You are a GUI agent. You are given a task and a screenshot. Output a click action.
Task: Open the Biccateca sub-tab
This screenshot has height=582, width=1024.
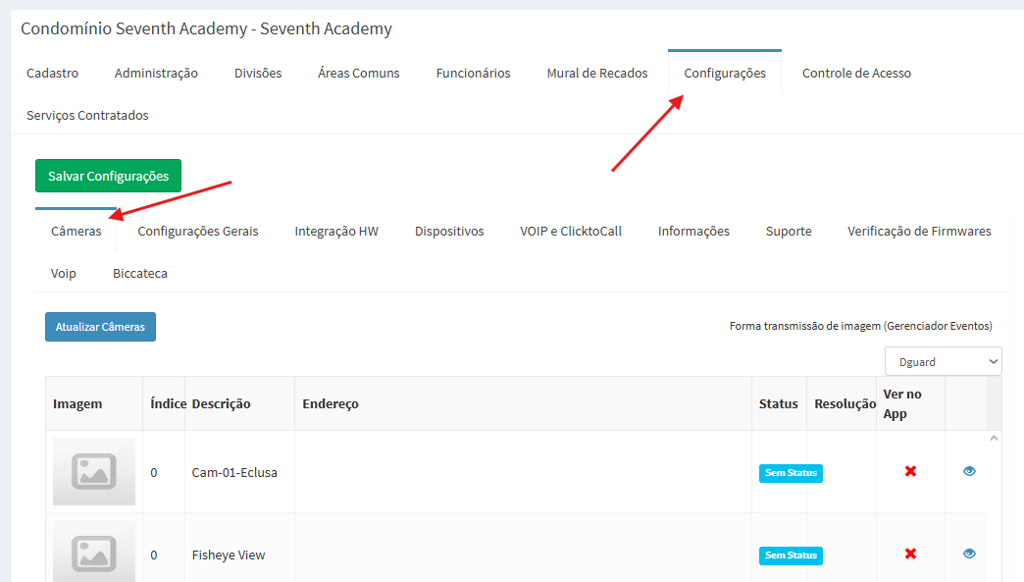click(x=140, y=273)
